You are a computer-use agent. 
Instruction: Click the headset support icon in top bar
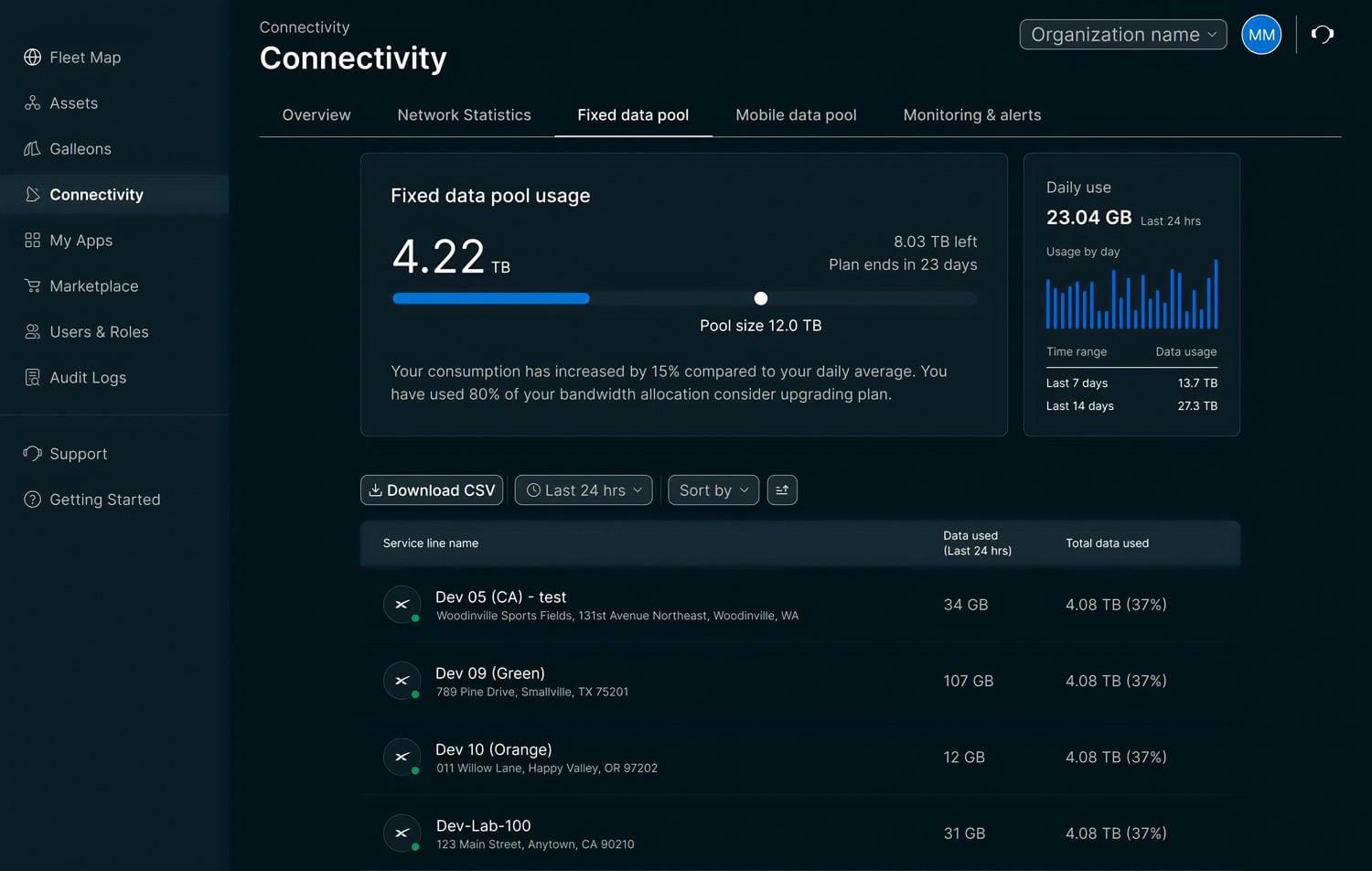pos(1322,35)
